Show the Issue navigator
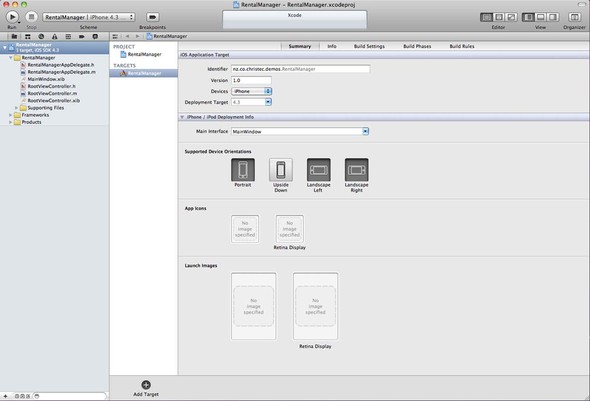This screenshot has width=590, height=401. click(55, 36)
